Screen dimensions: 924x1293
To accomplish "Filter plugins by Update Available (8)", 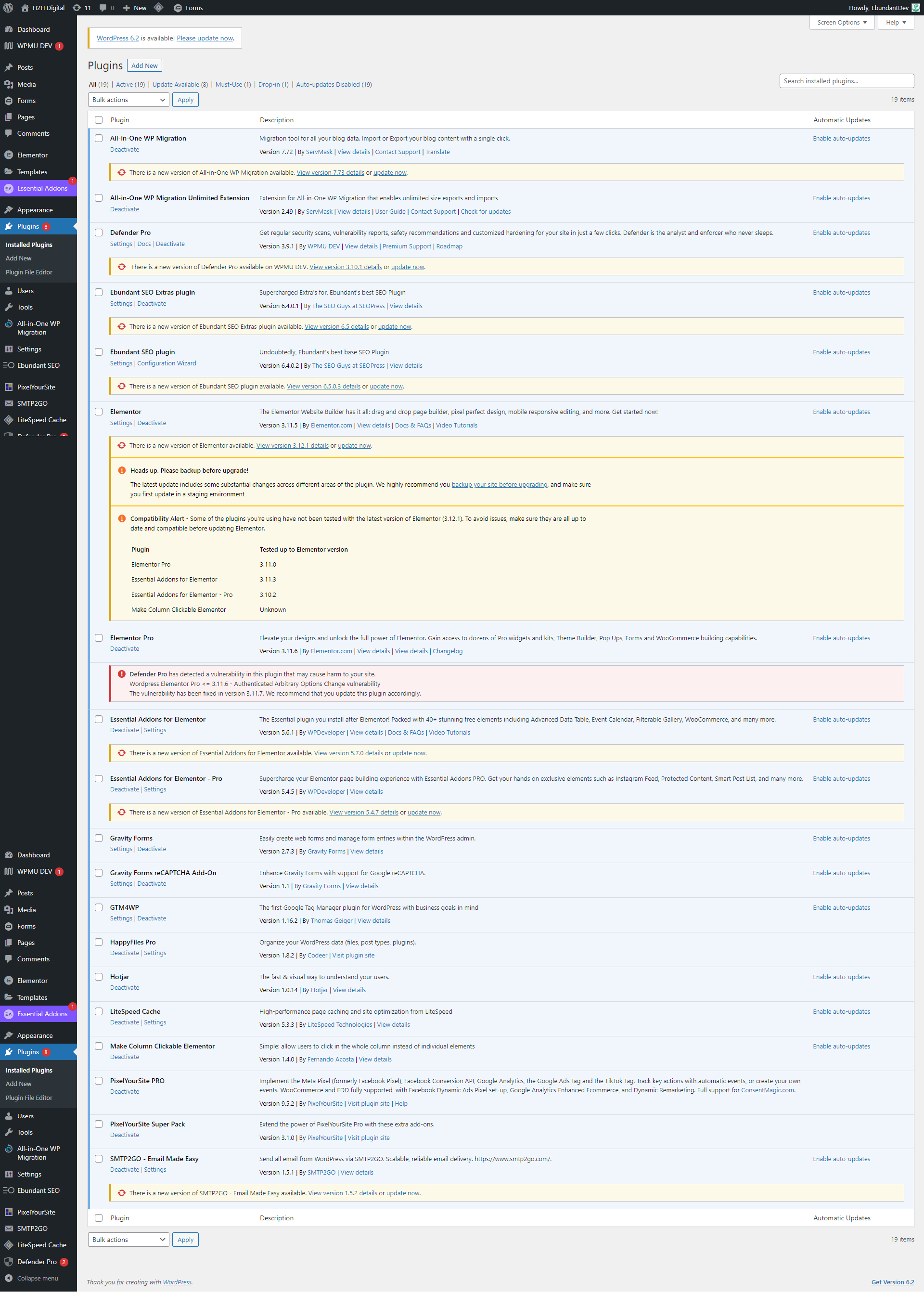I will 180,85.
